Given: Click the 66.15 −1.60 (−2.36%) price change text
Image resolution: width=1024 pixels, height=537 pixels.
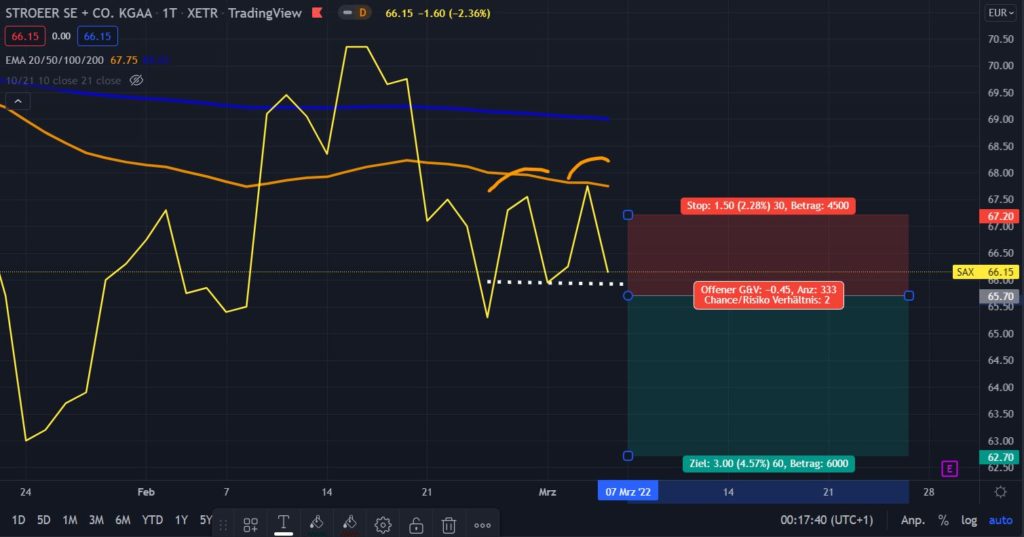Looking at the screenshot, I should tap(438, 13).
